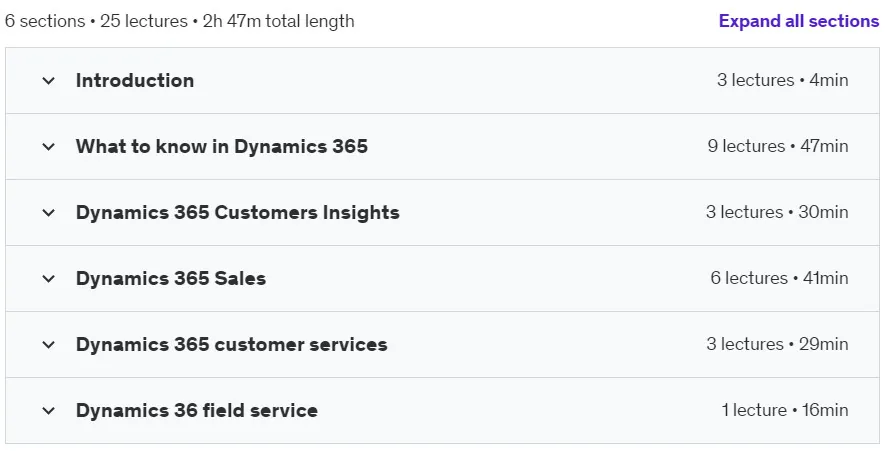Open the Introduction section title
The width and height of the screenshot is (885, 451).
coord(135,80)
